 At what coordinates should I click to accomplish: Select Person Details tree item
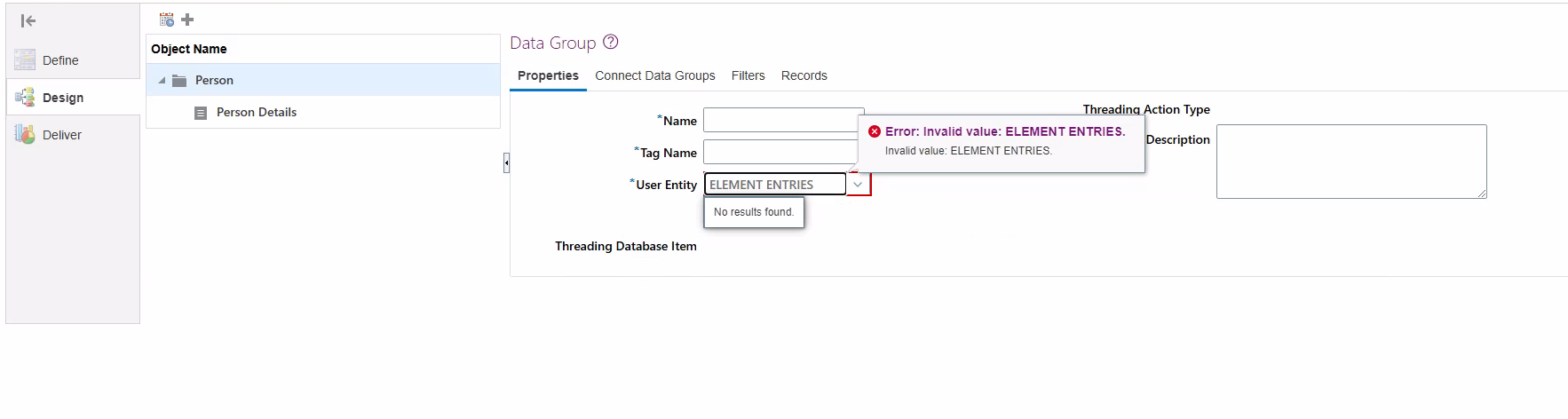pos(257,112)
